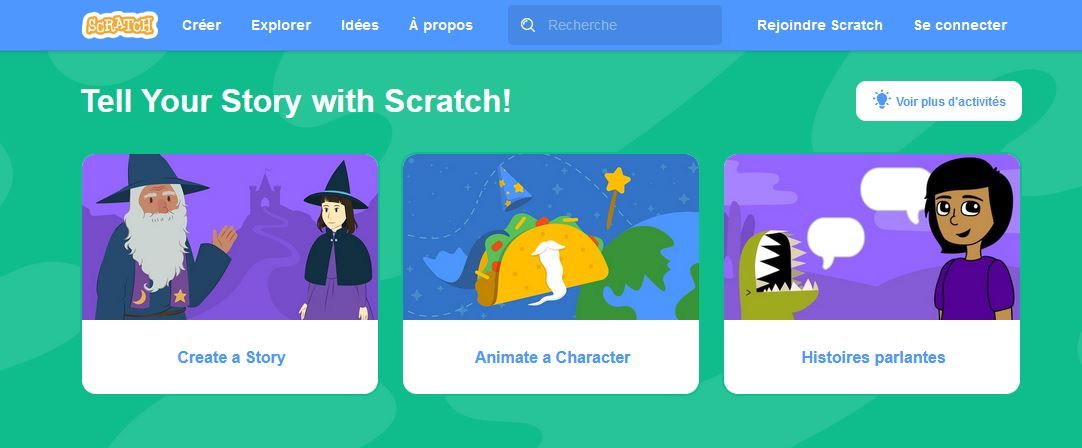Click the Scratch logo
Viewport: 1082px width, 448px height.
[119, 25]
